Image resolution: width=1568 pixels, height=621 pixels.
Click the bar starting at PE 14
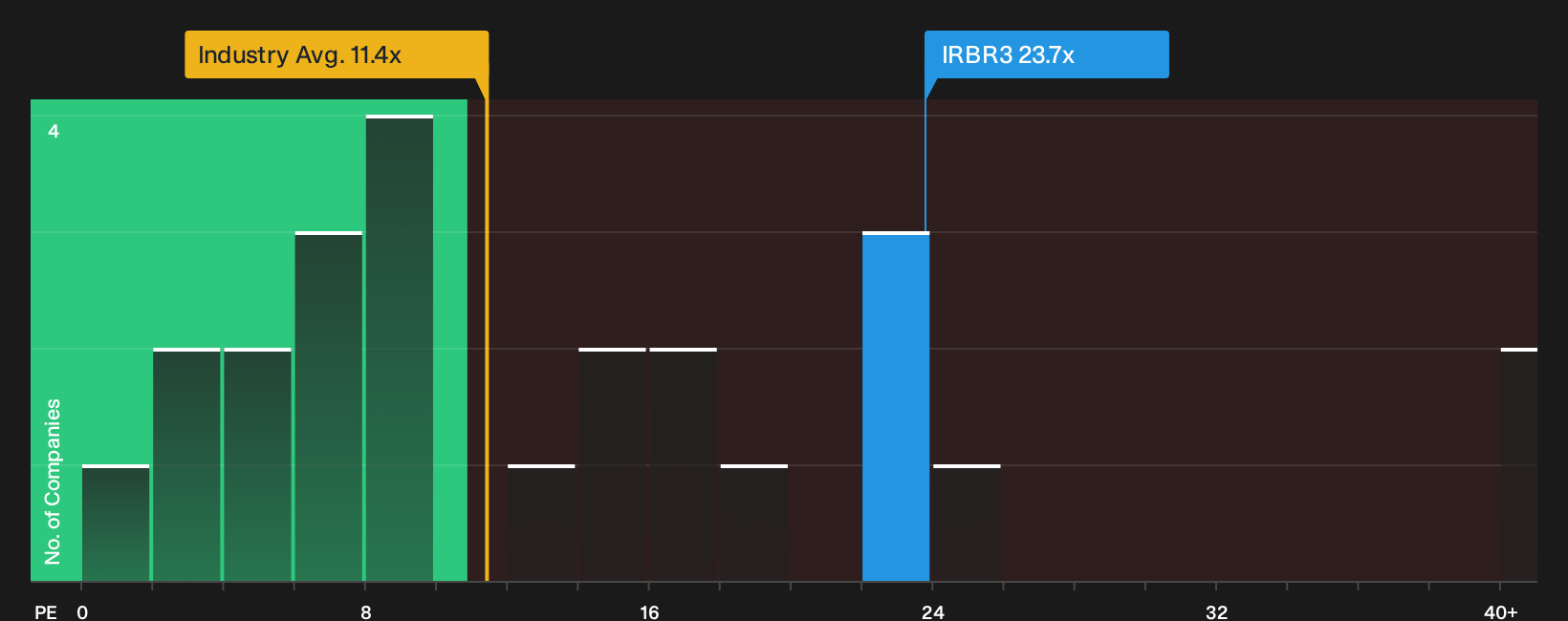(612, 464)
